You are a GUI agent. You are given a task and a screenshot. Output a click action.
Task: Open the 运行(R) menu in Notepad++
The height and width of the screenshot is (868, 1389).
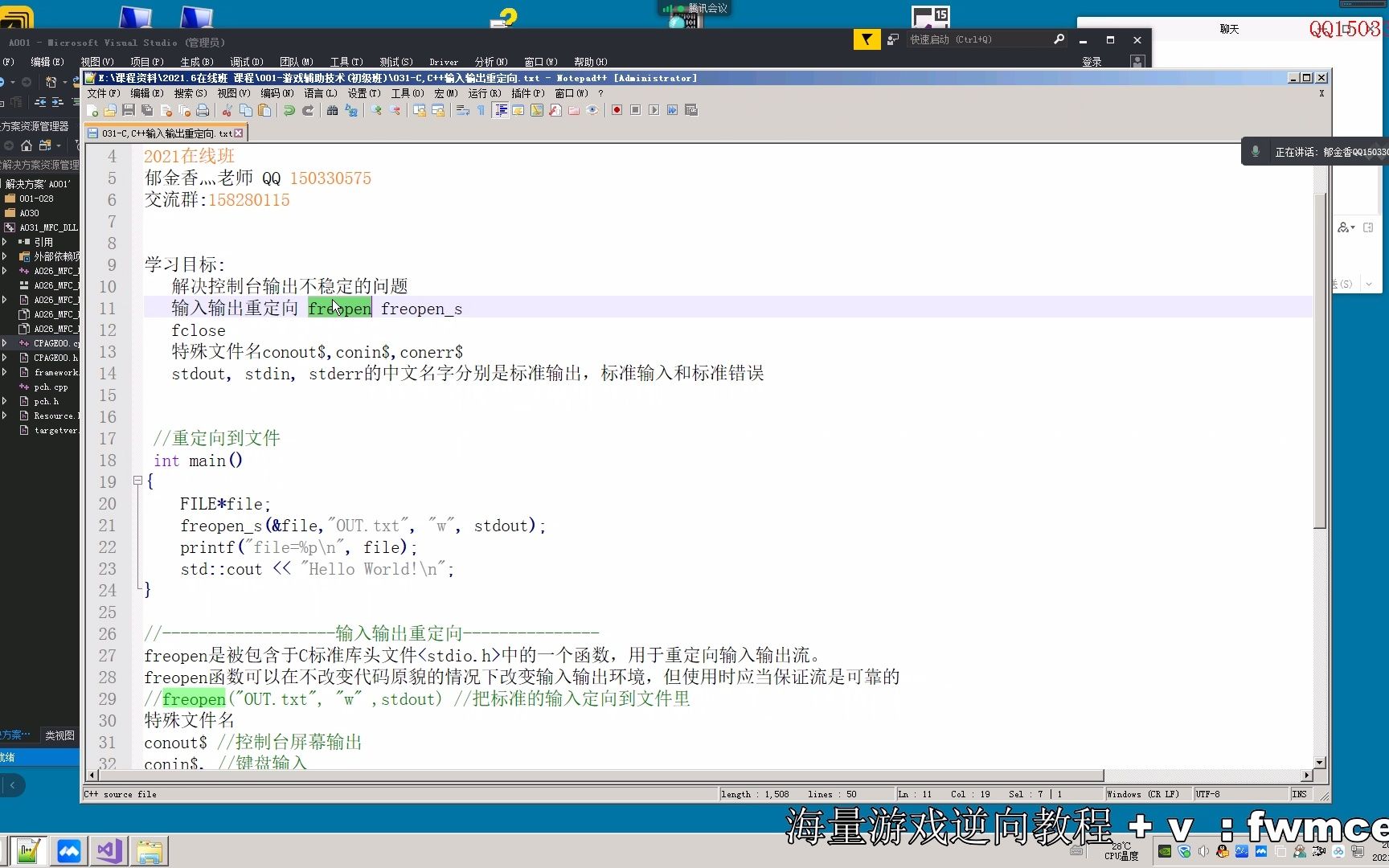(485, 93)
